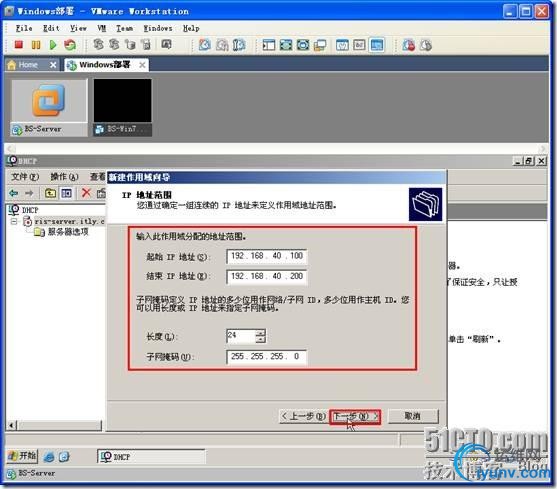Viewport: 557px width, 489px height.
Task: Click the Console view toolbar icon
Action: click(377, 45)
